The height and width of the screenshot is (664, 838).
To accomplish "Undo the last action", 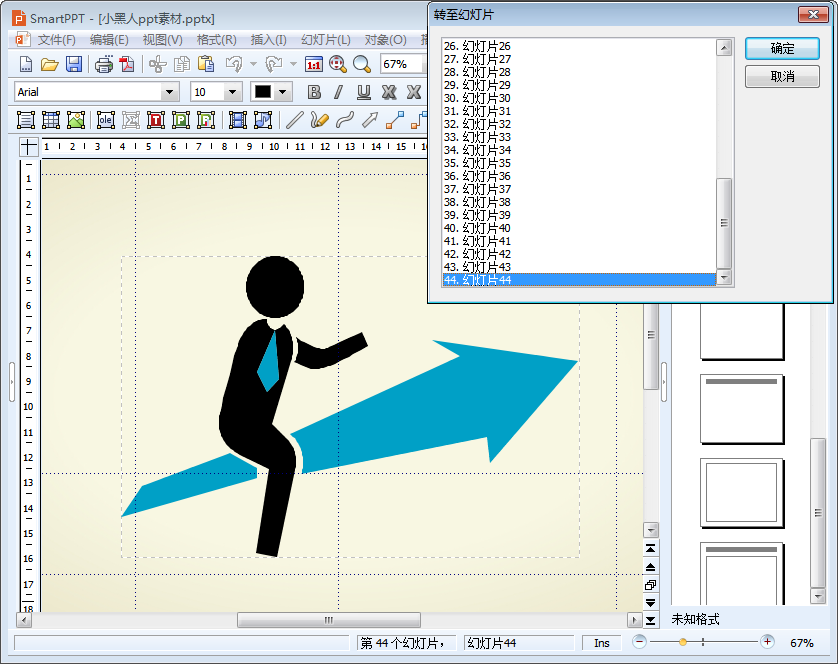I will [x=234, y=64].
